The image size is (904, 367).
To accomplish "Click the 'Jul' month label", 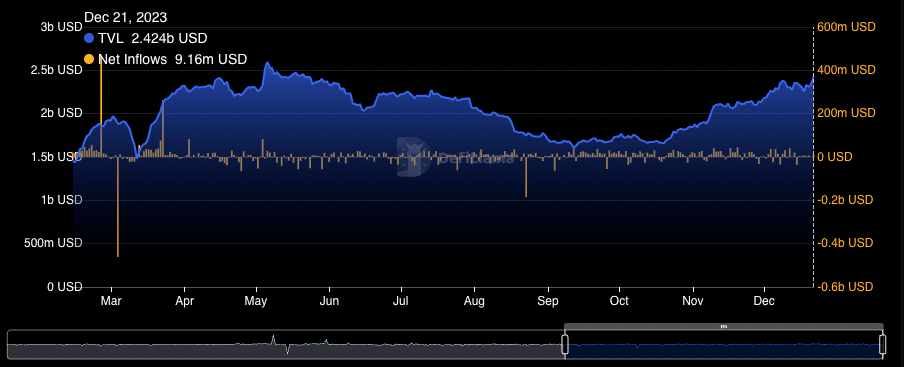I will pos(401,301).
